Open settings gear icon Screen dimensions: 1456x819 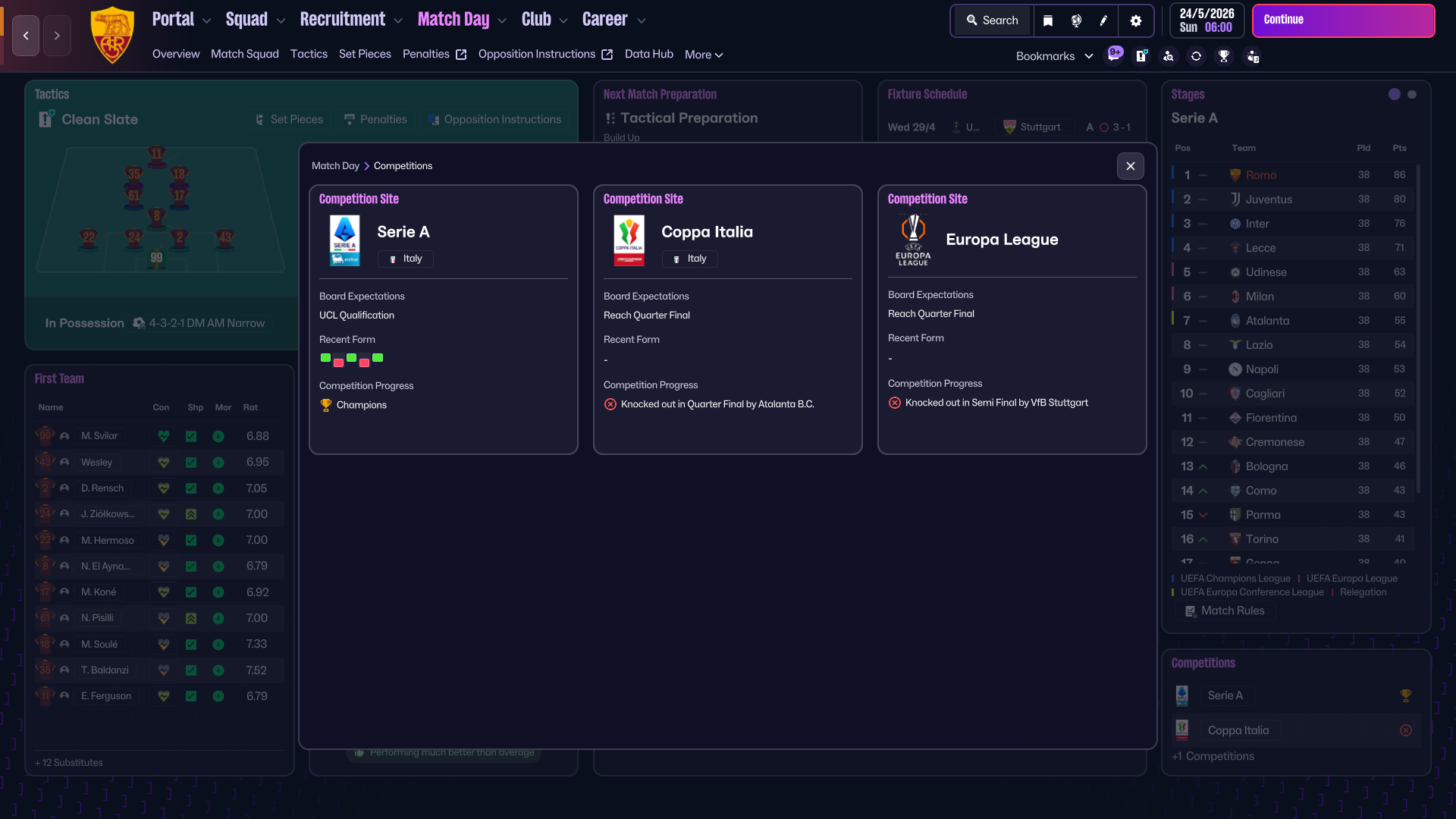1135,20
